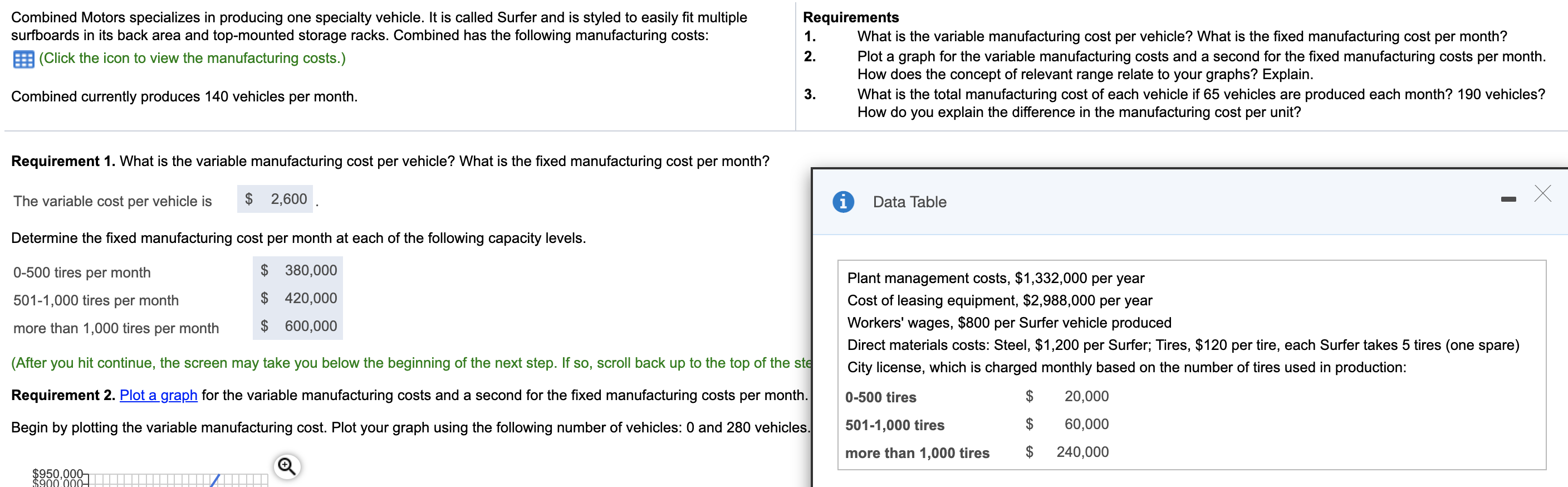The width and height of the screenshot is (1568, 487).
Task: Click the 'Workers' wages, $800' line
Action: (1009, 323)
